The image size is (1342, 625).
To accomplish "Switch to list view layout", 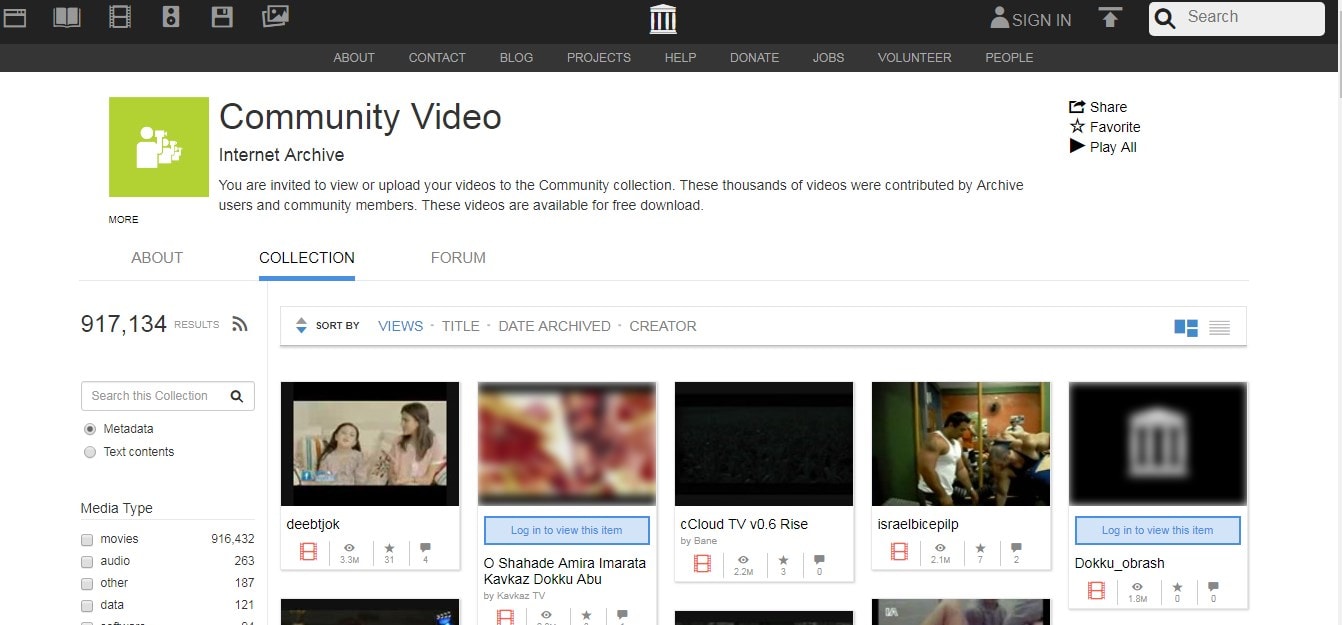I will 1219,327.
